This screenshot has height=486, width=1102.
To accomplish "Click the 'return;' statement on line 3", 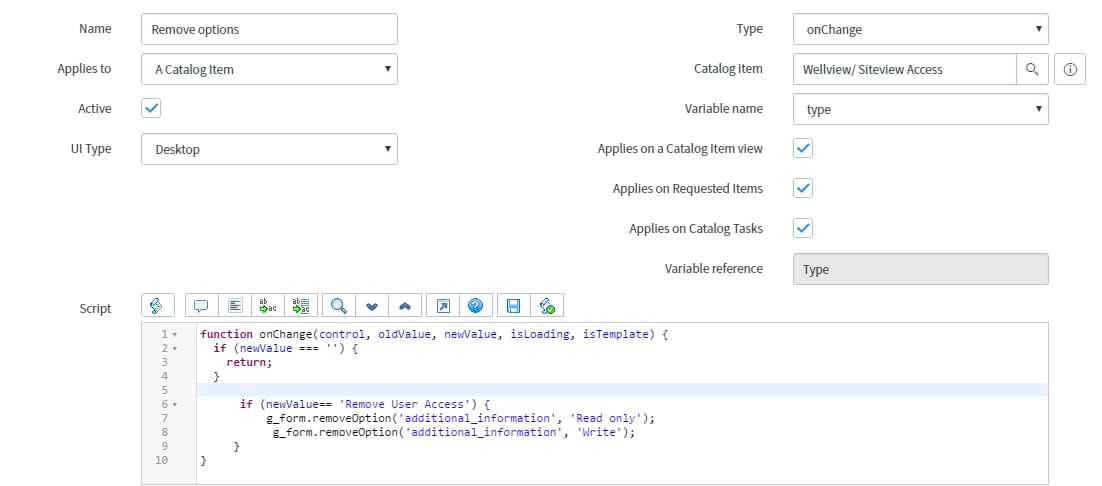I will click(249, 362).
